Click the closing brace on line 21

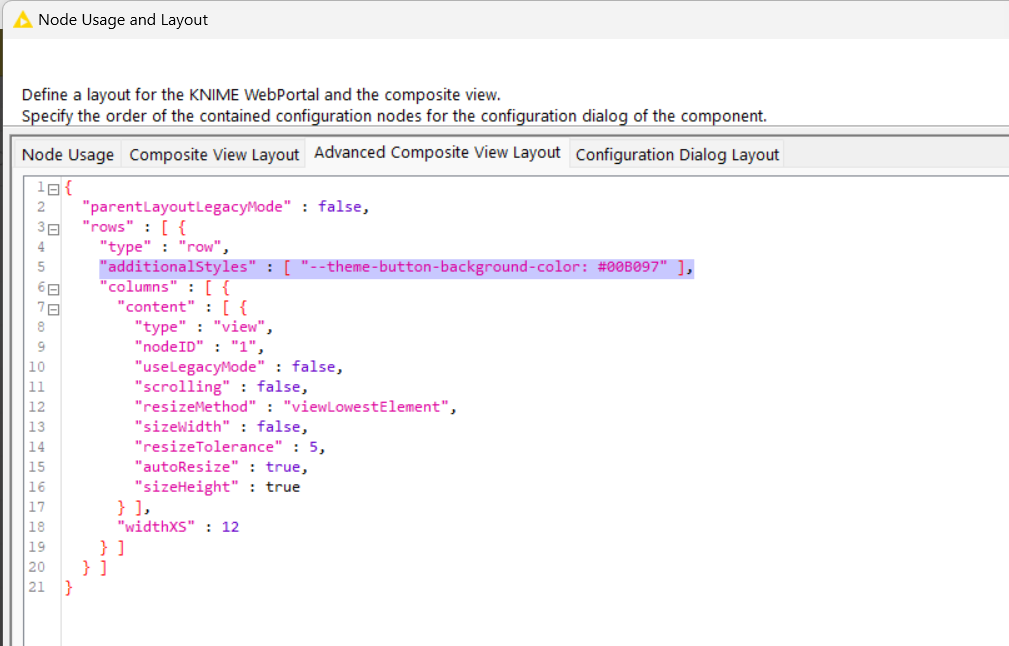(69, 587)
